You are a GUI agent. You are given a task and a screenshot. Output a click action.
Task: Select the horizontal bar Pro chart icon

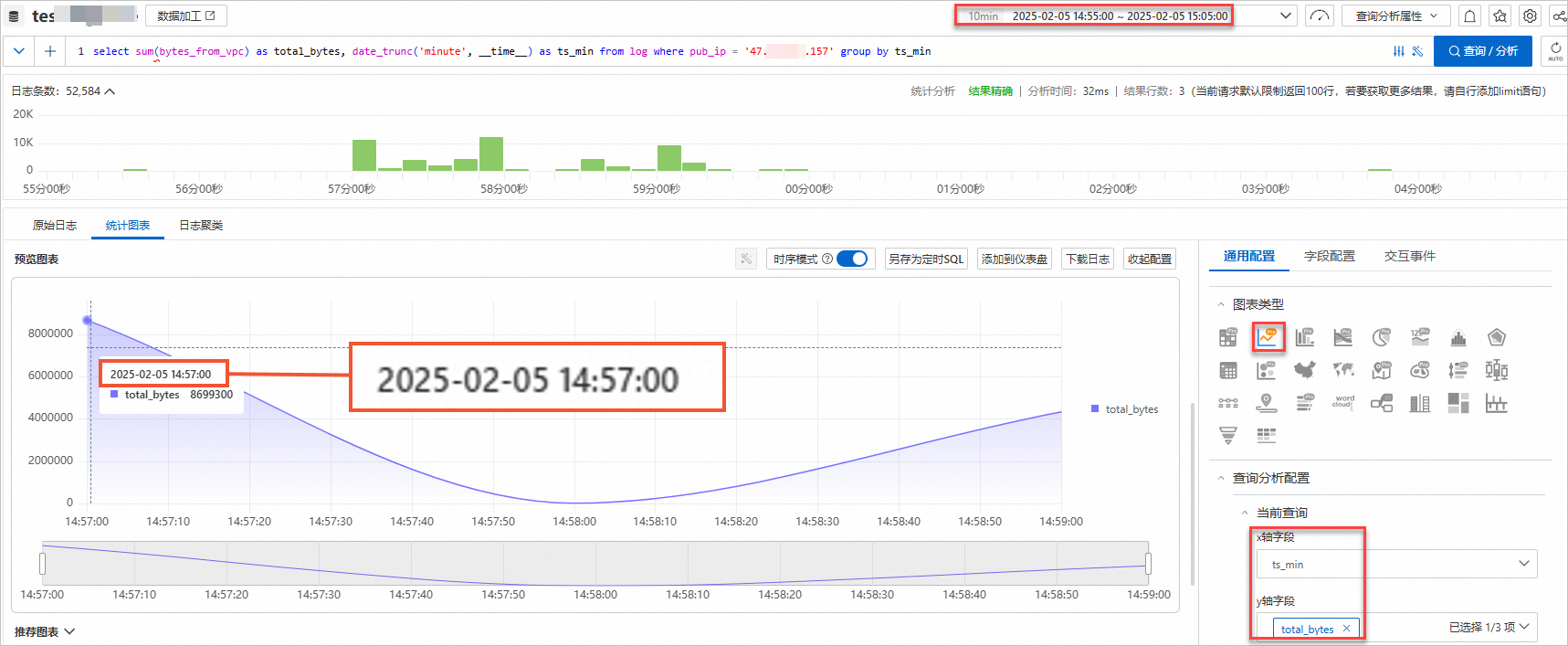click(1305, 403)
